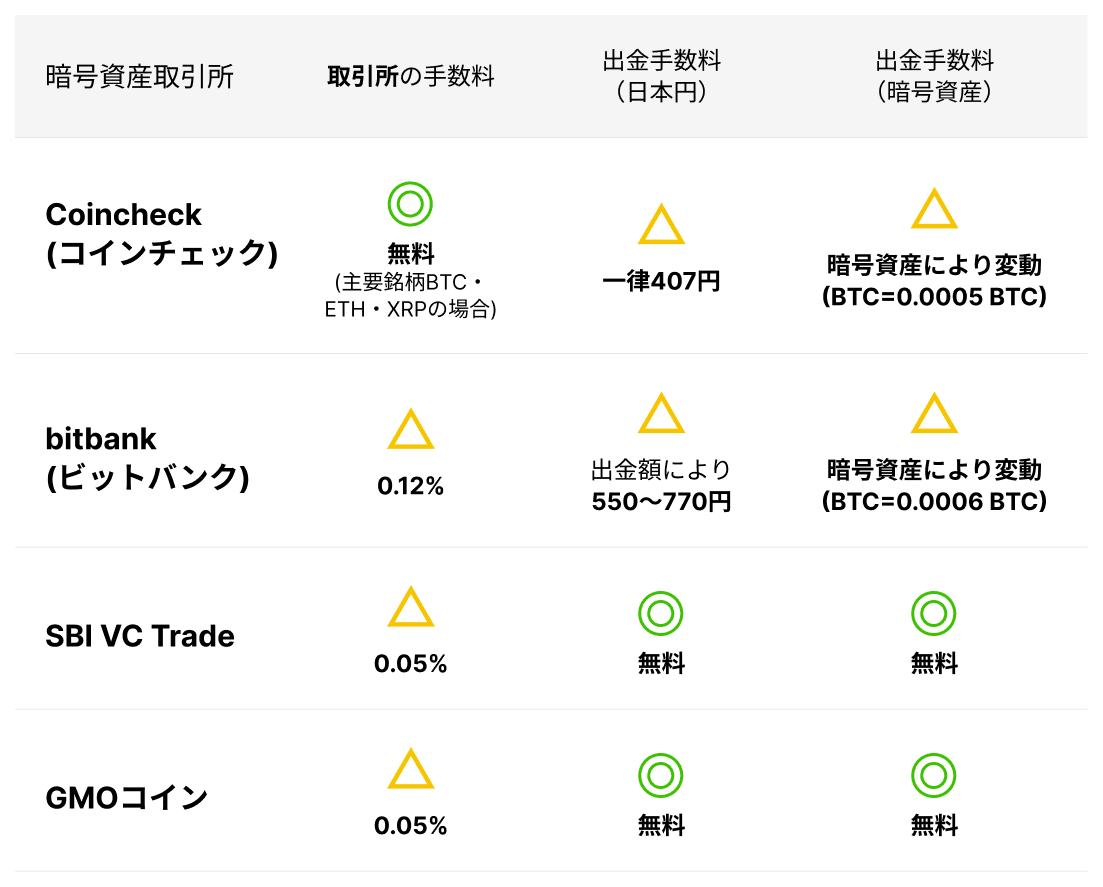
Task: Click SBI VC Trade's yen withdrawal double-circle icon
Action: 661,613
